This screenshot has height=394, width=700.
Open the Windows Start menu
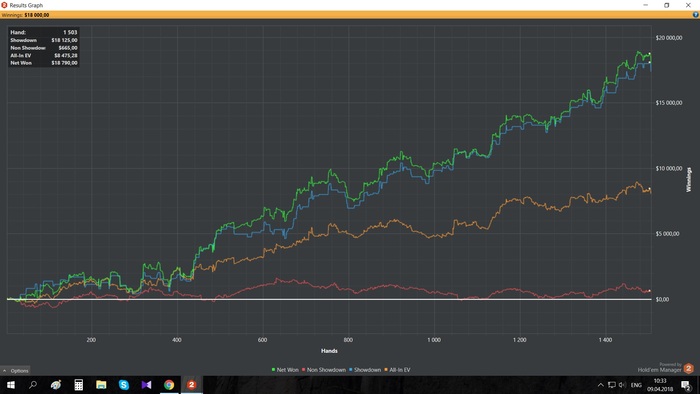[11, 385]
